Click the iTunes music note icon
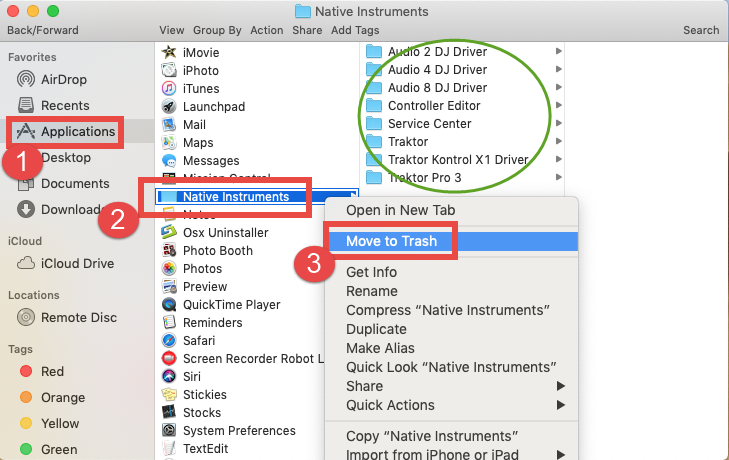 [x=169, y=88]
